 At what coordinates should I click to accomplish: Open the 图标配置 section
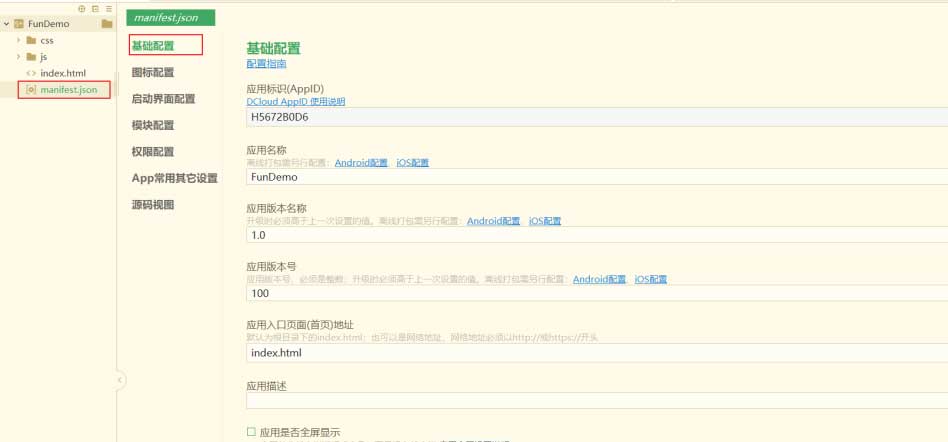pos(153,73)
